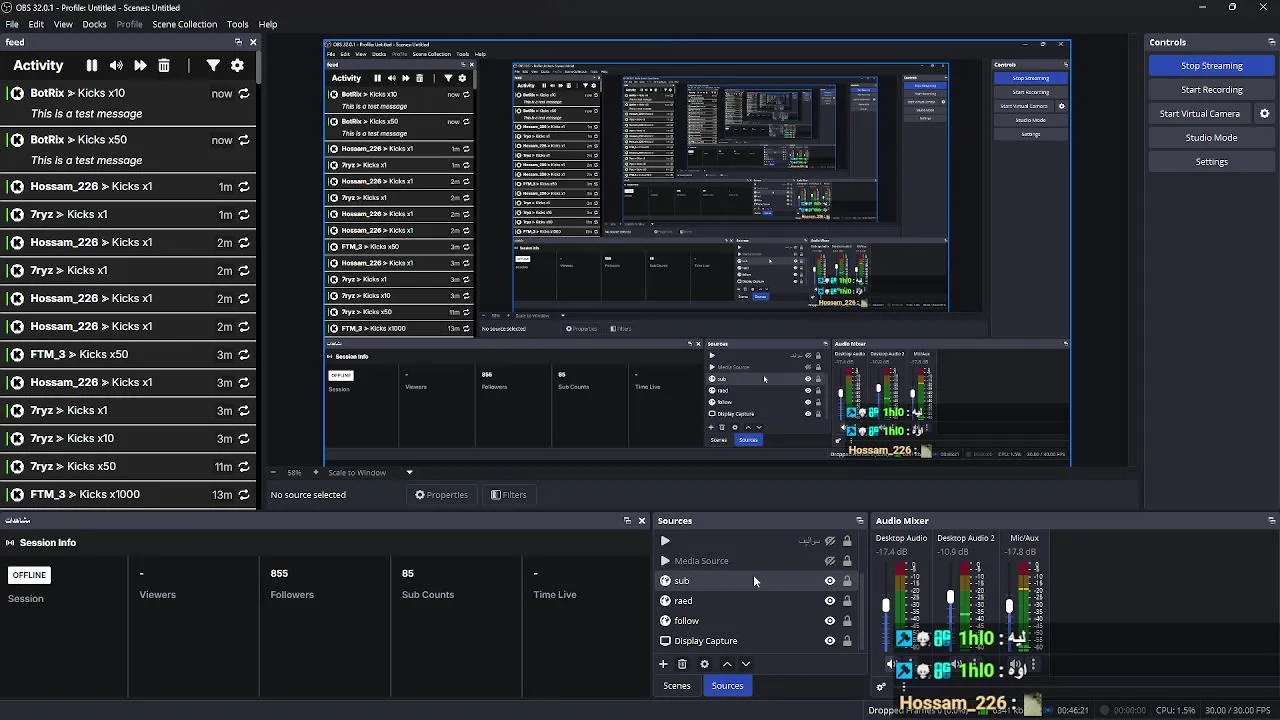Viewport: 1280px width, 720px height.
Task: Switch to the Sources tab
Action: 728,686
